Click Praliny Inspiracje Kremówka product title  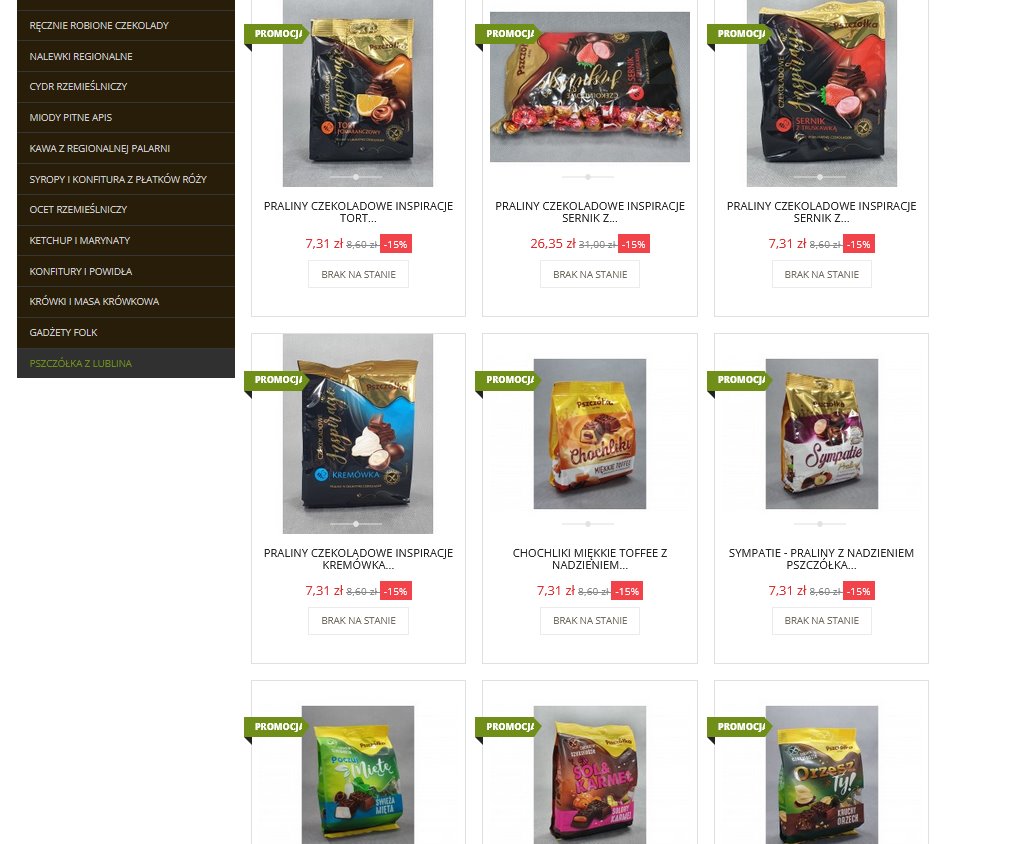(358, 559)
